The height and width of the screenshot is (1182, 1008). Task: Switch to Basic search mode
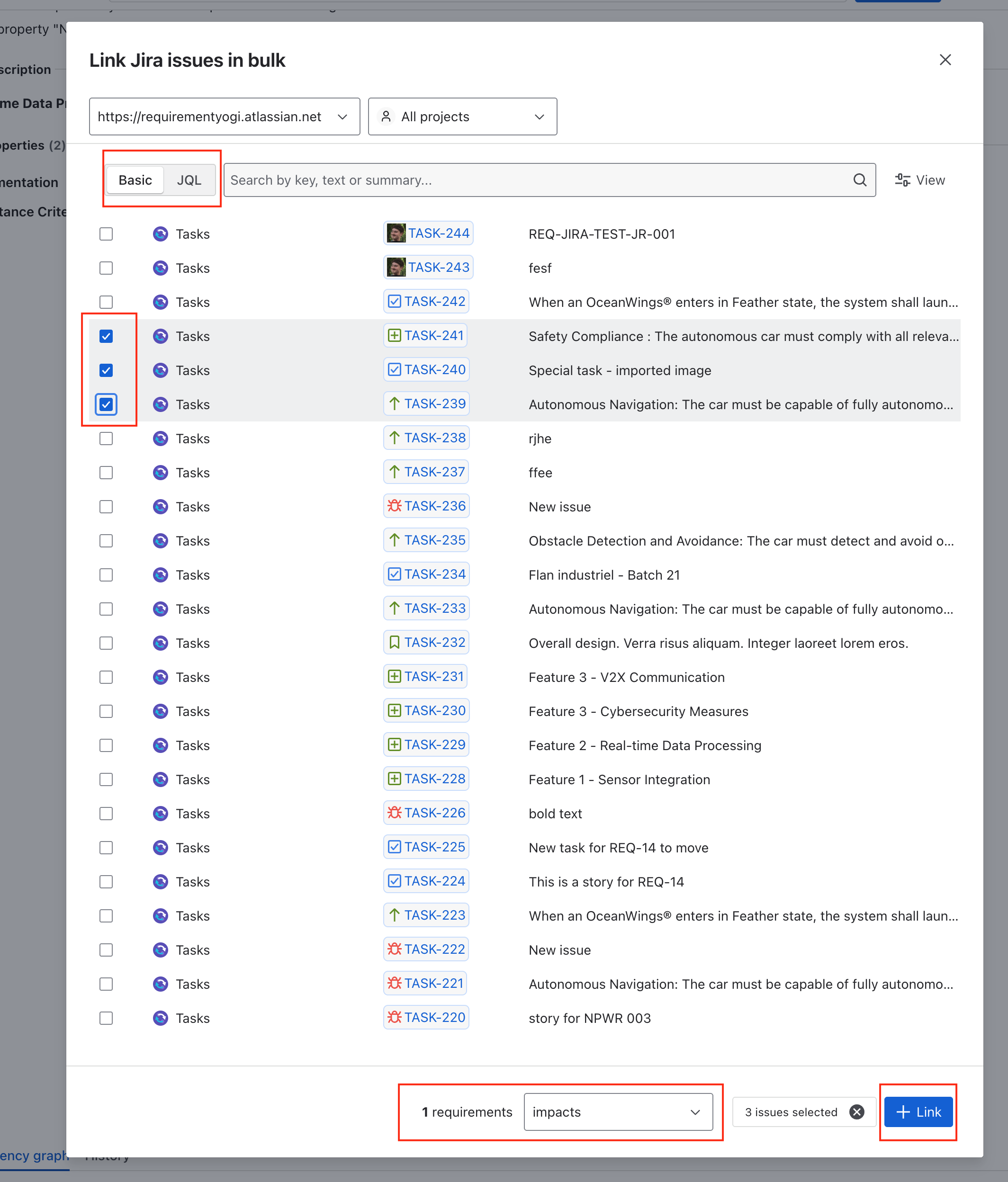click(135, 180)
